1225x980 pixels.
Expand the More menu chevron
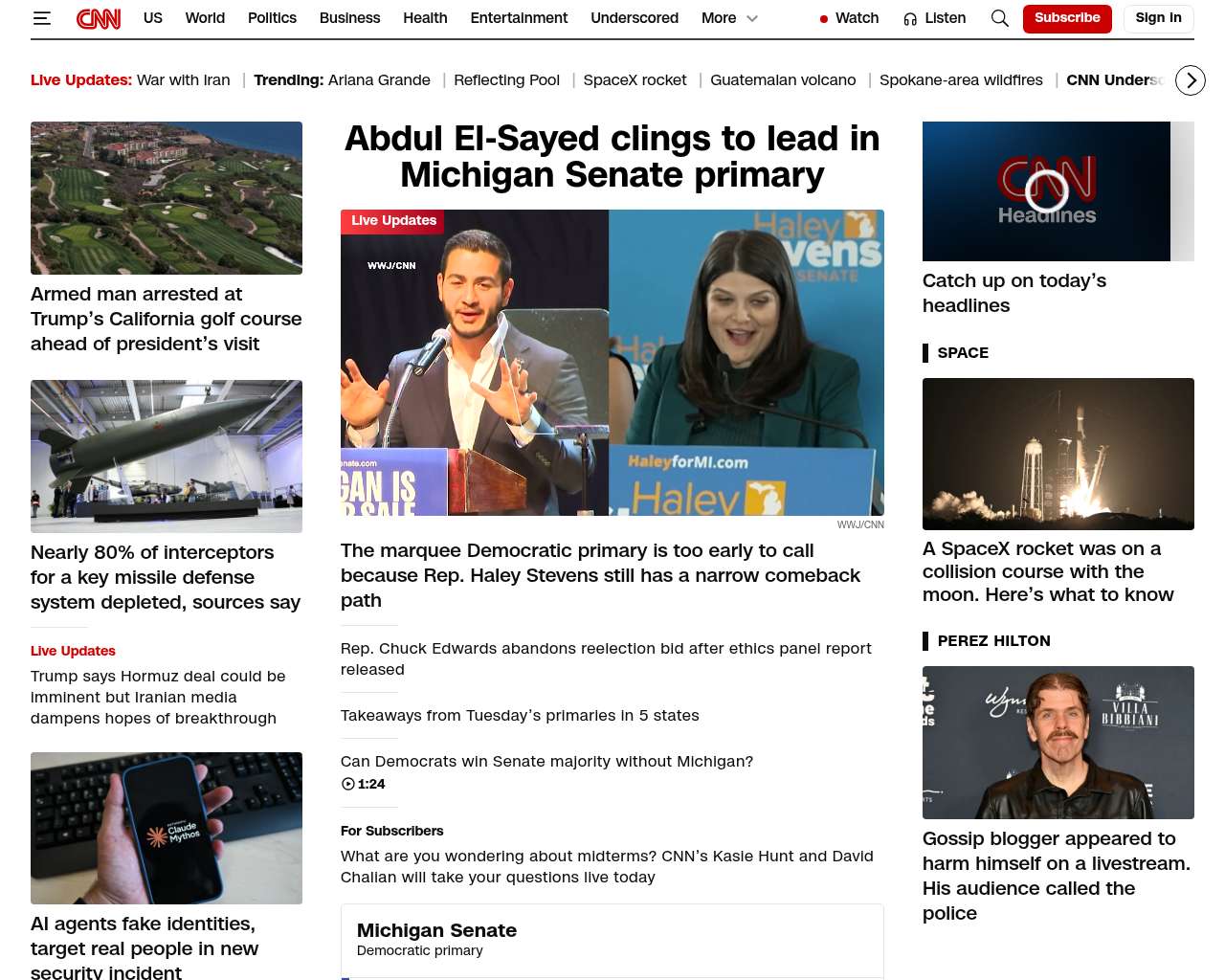tap(752, 18)
